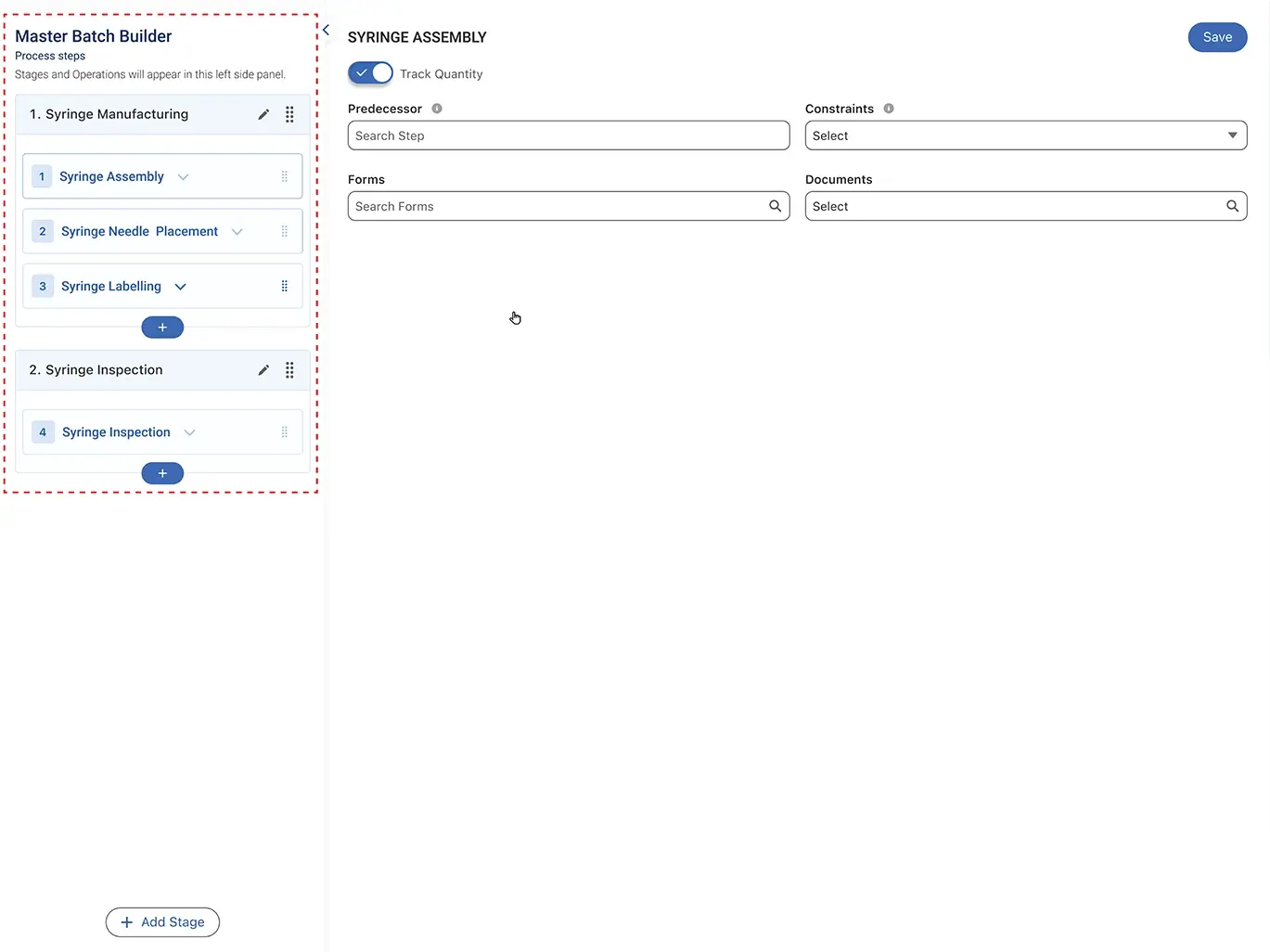
Task: Add operation under Syringe Manufacturing stage
Action: [x=162, y=328]
